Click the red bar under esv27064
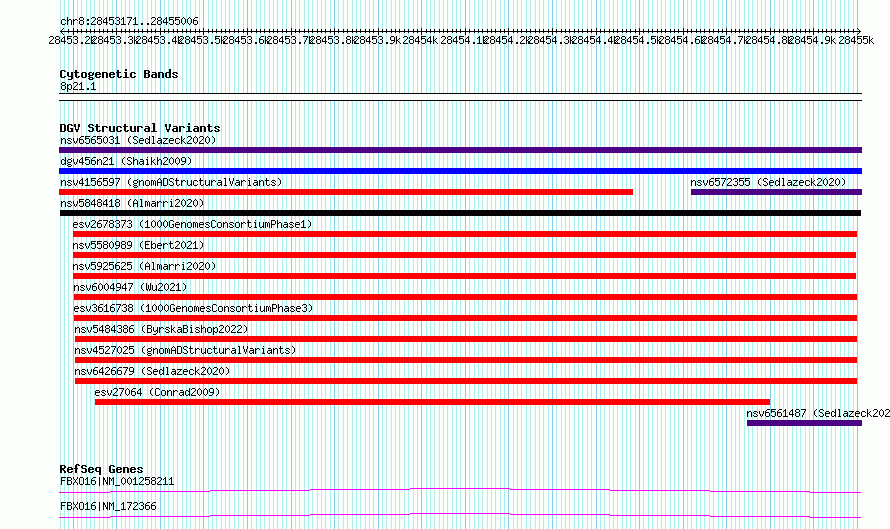This screenshot has height=529, width=890. 433,402
